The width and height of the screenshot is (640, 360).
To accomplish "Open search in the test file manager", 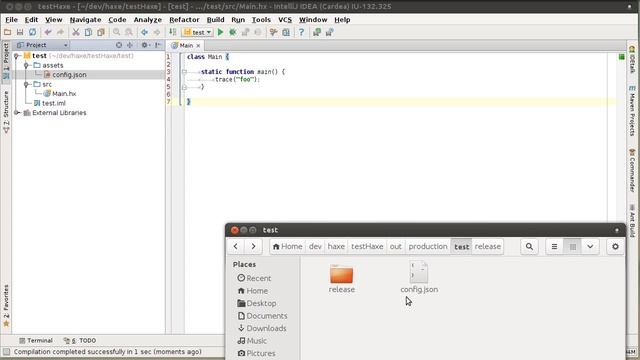I will (529, 247).
